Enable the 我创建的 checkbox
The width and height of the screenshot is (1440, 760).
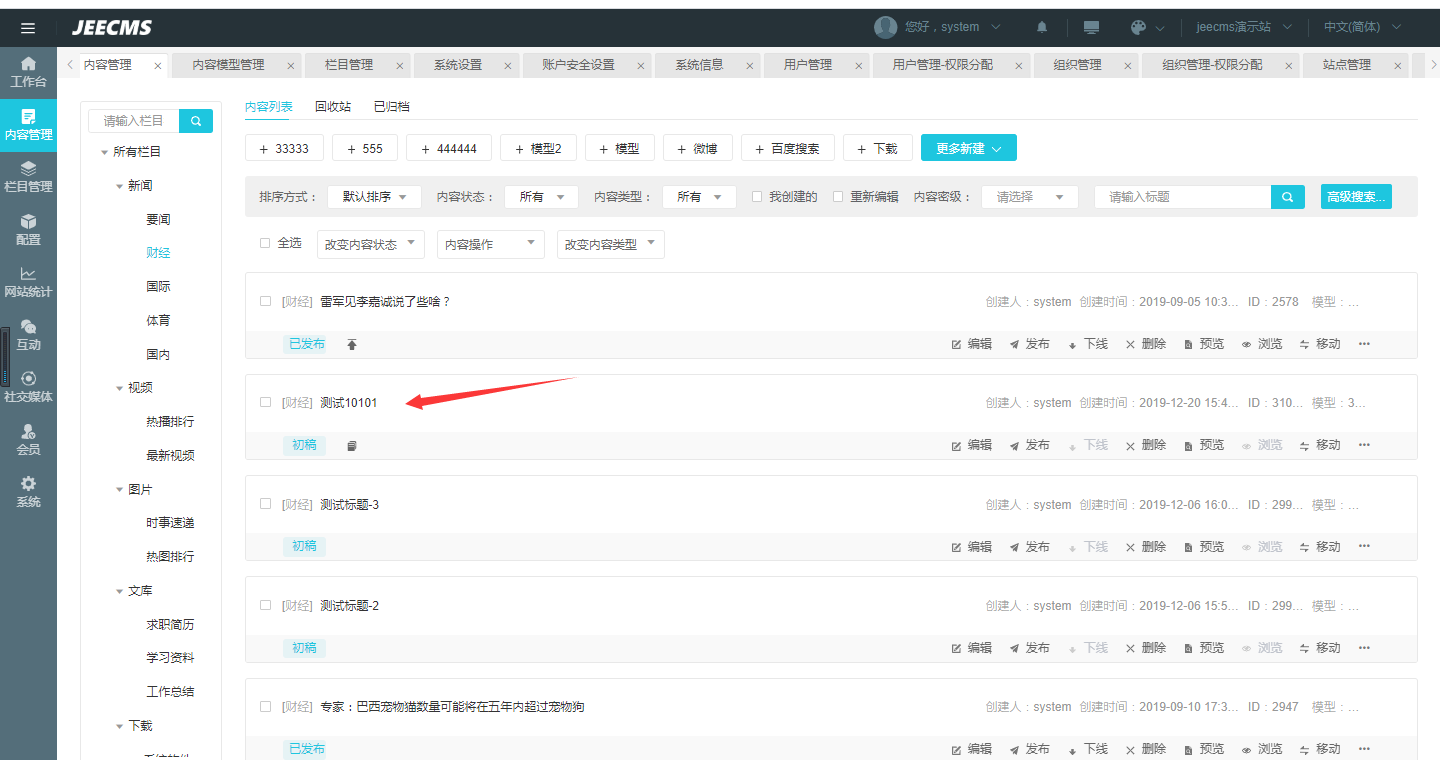(x=757, y=197)
